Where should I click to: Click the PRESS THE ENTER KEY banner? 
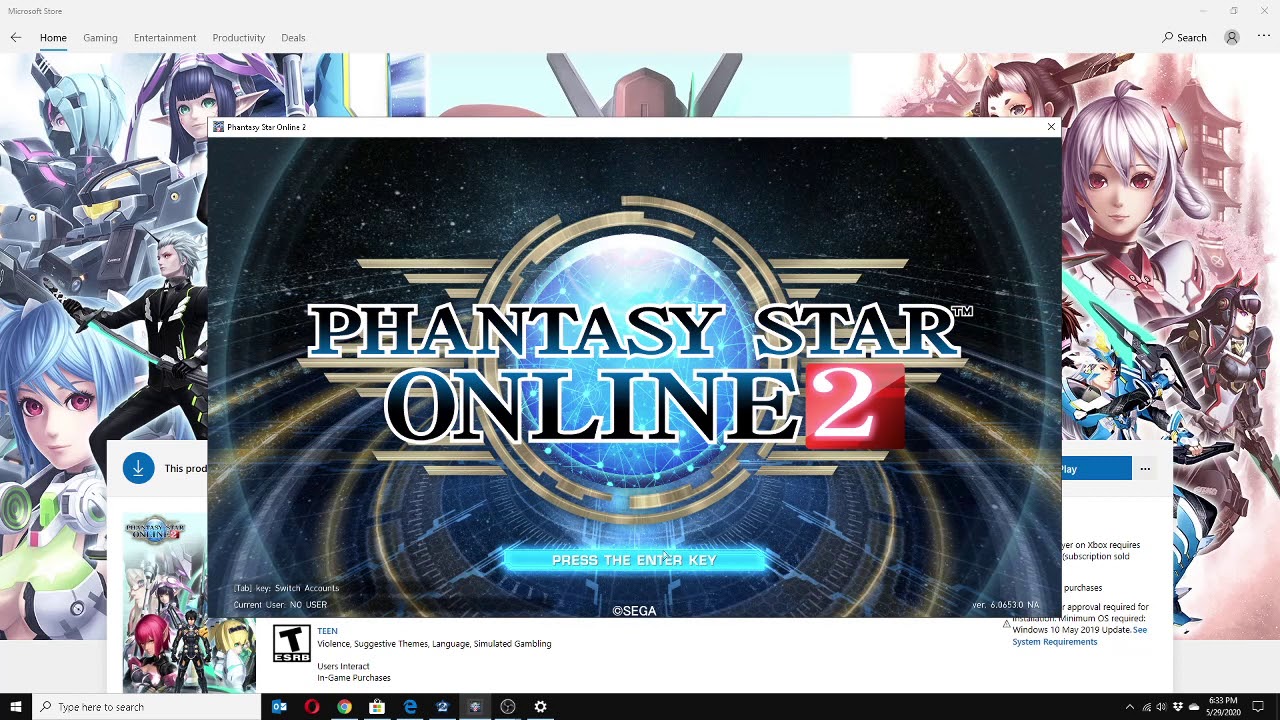click(x=634, y=560)
